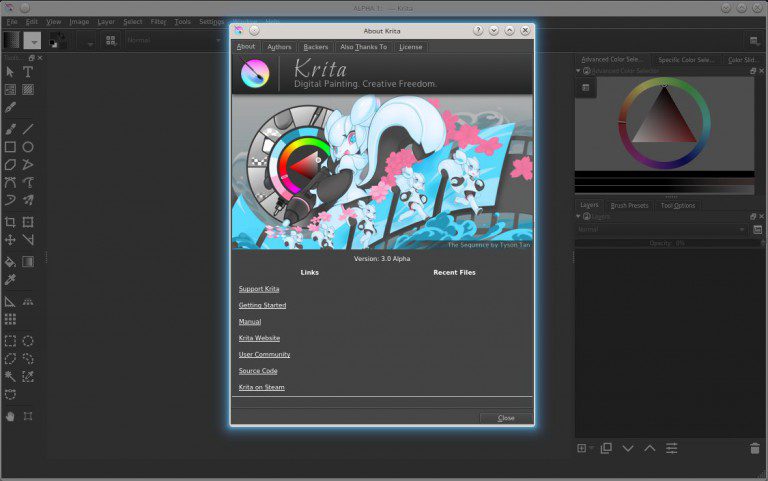Viewport: 768px width, 481px height.
Task: Select the Polyline tool
Action: (x=28, y=165)
